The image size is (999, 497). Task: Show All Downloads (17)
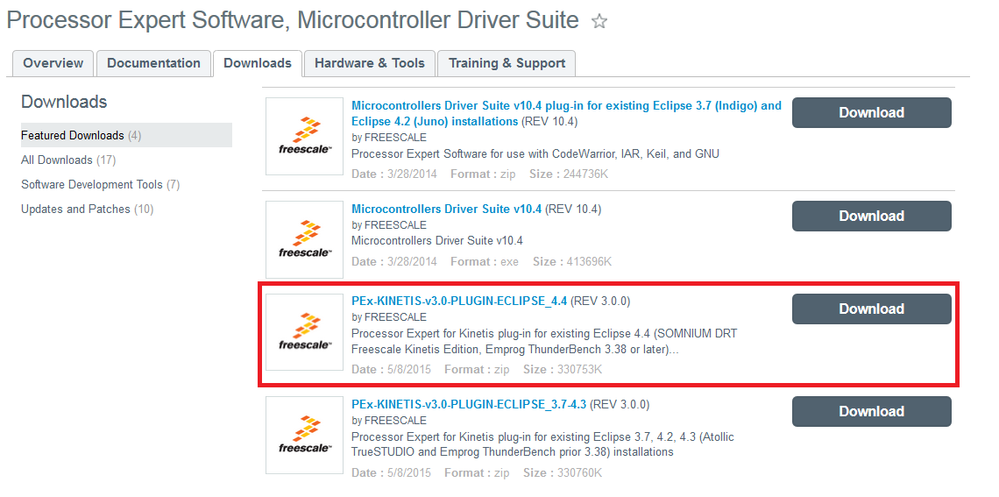tap(68, 160)
